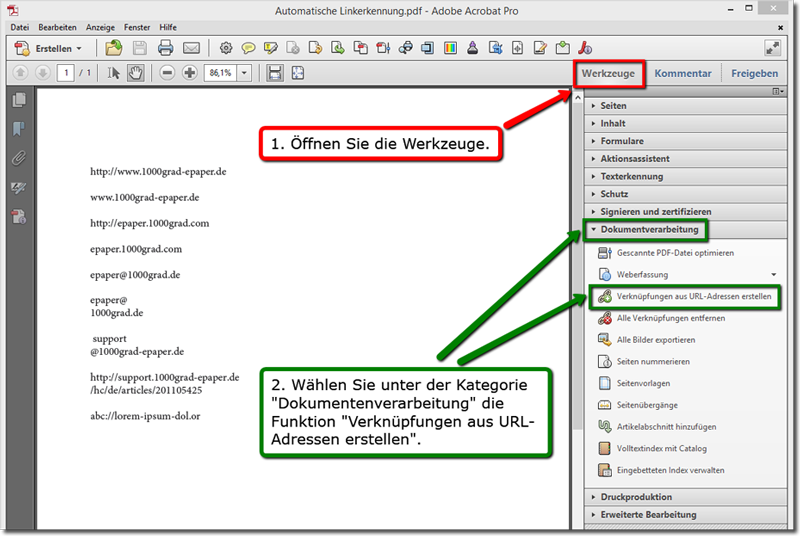Image resolution: width=800 pixels, height=536 pixels.
Task: Open the attachments paperclip panel
Action: point(19,159)
